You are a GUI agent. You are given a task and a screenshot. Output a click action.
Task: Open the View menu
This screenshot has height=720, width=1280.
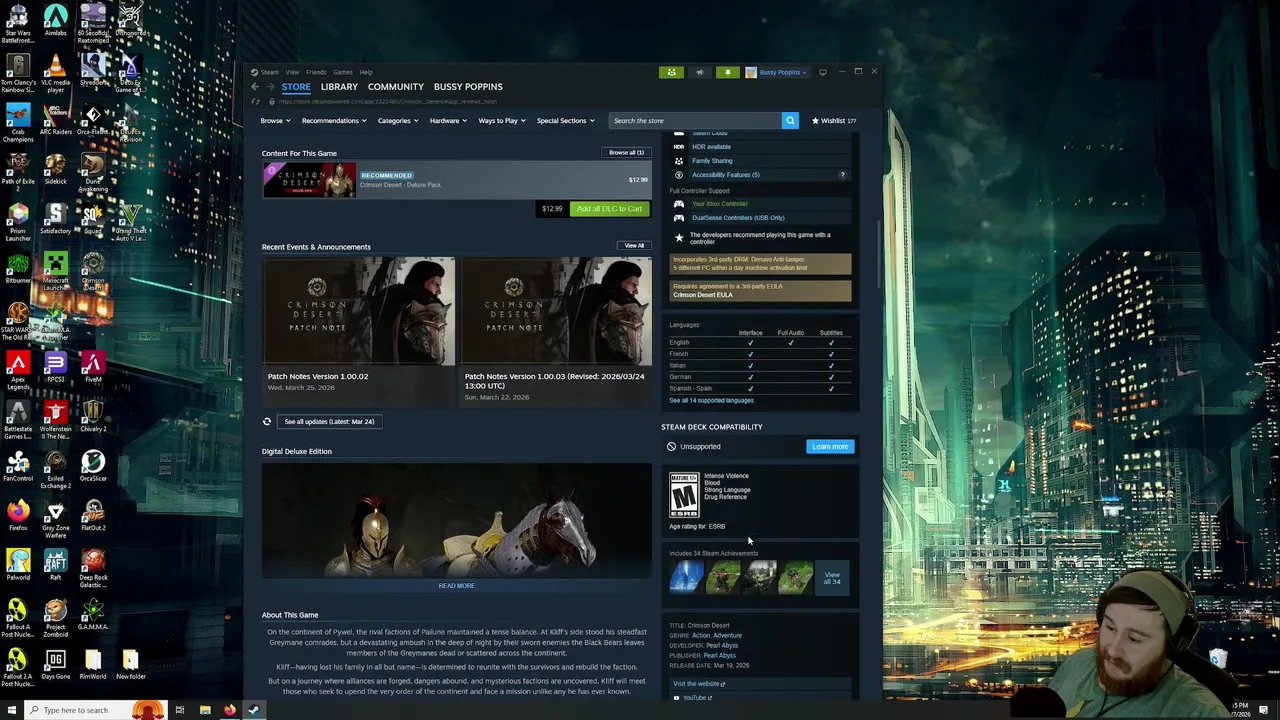(x=292, y=72)
